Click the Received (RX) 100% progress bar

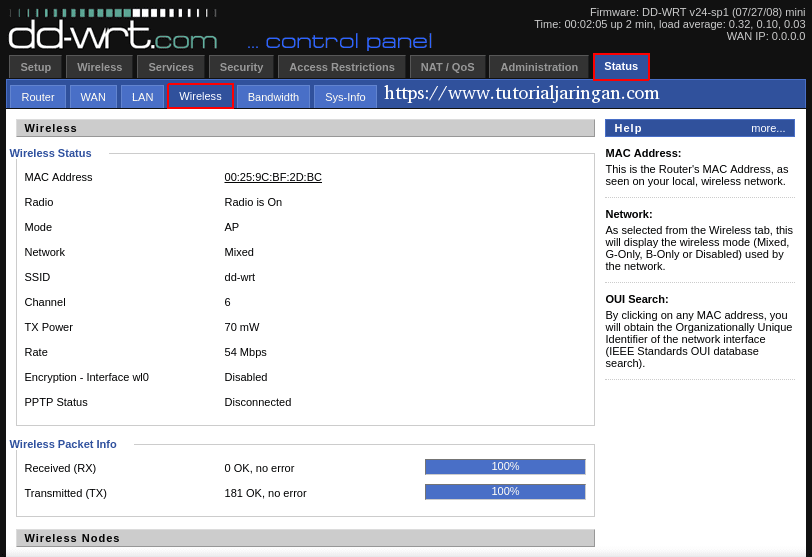tap(505, 466)
